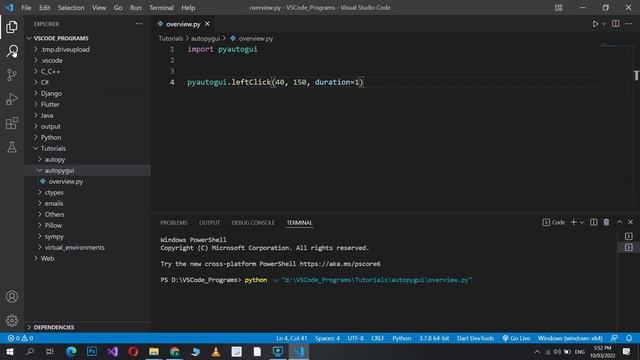
Task: Click the Tutorials breadcrumb
Action: pos(171,38)
